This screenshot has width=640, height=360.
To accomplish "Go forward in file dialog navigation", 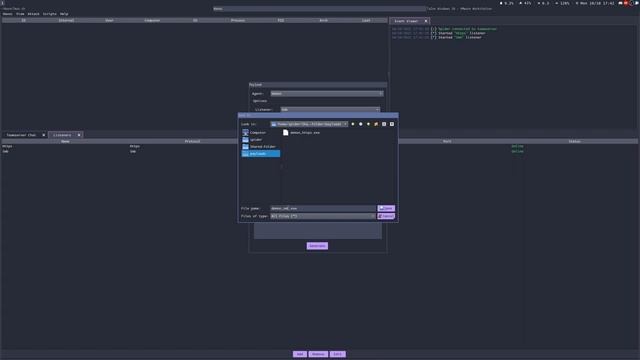I will [x=360, y=124].
